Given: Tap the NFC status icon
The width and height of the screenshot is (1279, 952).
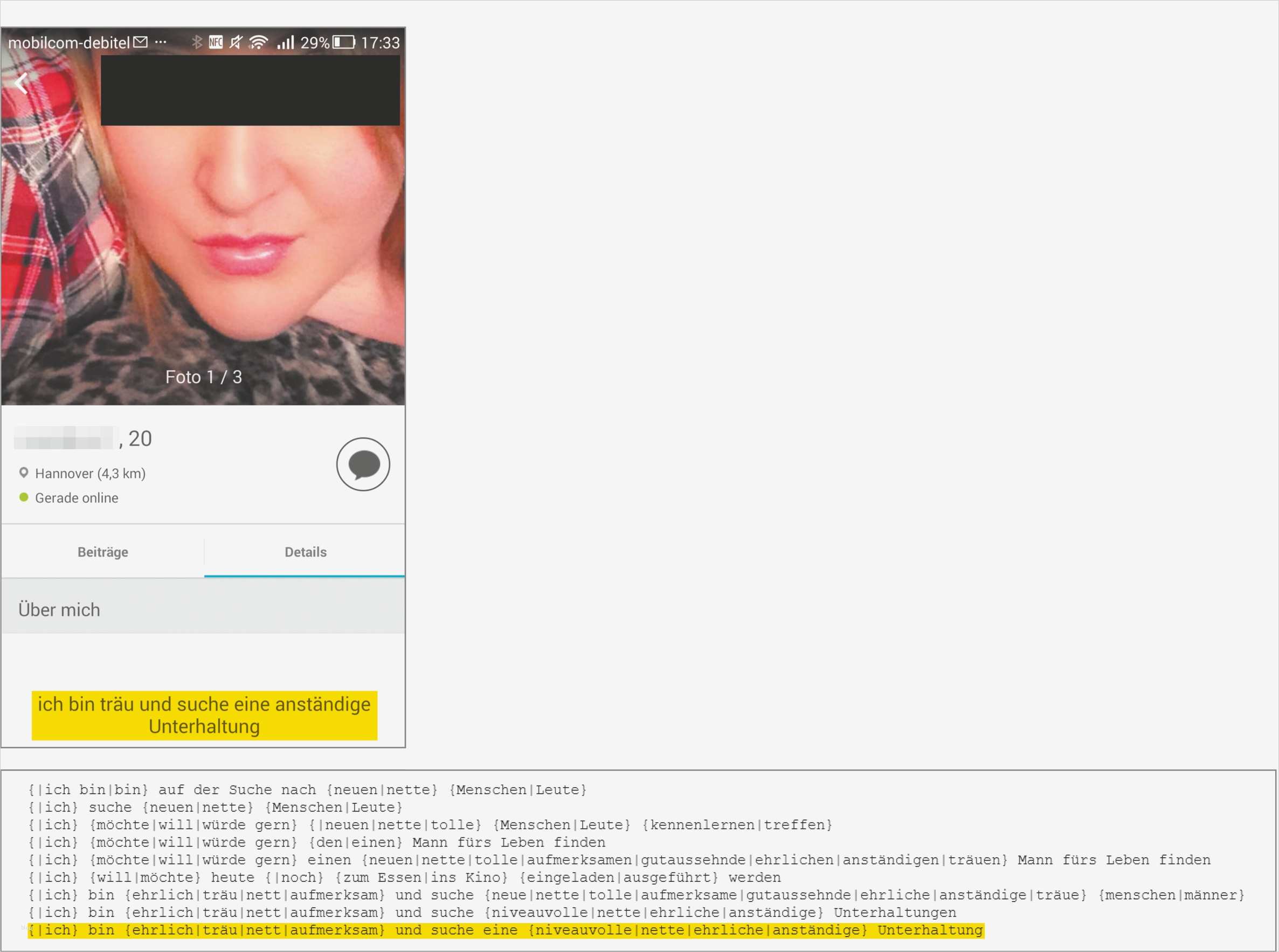Looking at the screenshot, I should click(x=216, y=42).
